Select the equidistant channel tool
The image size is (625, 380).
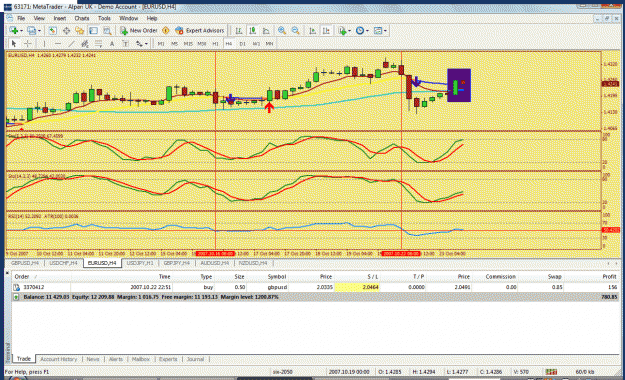(85, 43)
